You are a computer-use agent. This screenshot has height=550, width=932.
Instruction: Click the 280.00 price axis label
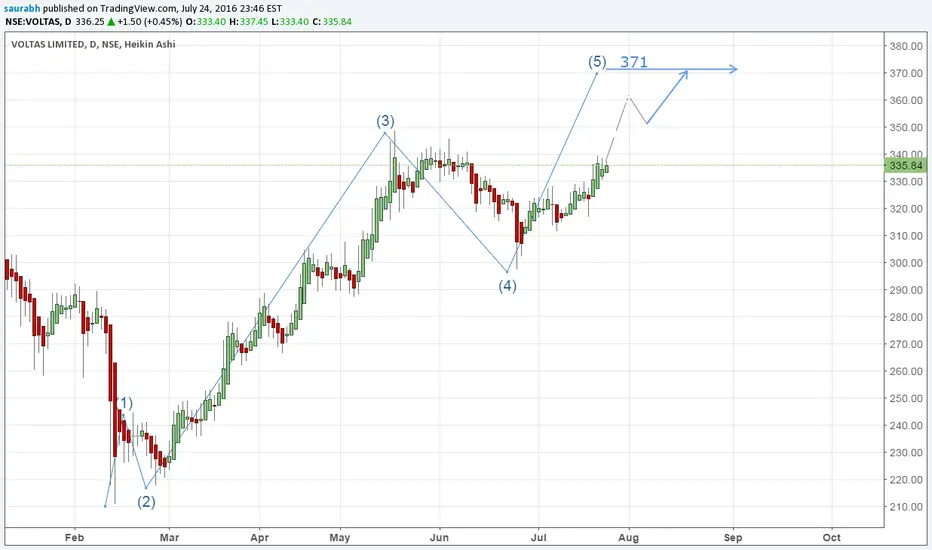point(906,317)
